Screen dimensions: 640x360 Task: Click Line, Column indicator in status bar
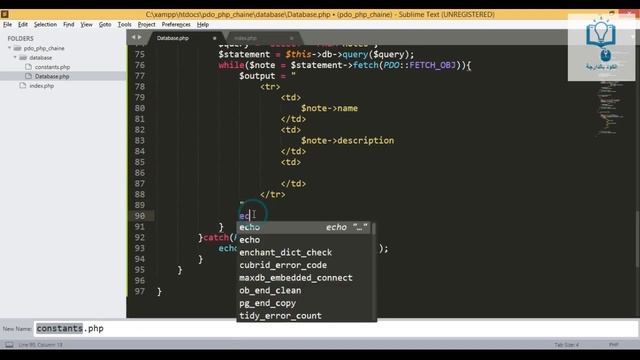click(x=40, y=345)
